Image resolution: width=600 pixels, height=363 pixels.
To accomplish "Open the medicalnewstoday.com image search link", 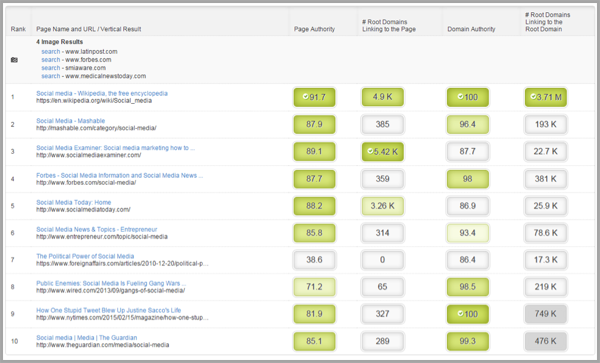I will pos(51,76).
